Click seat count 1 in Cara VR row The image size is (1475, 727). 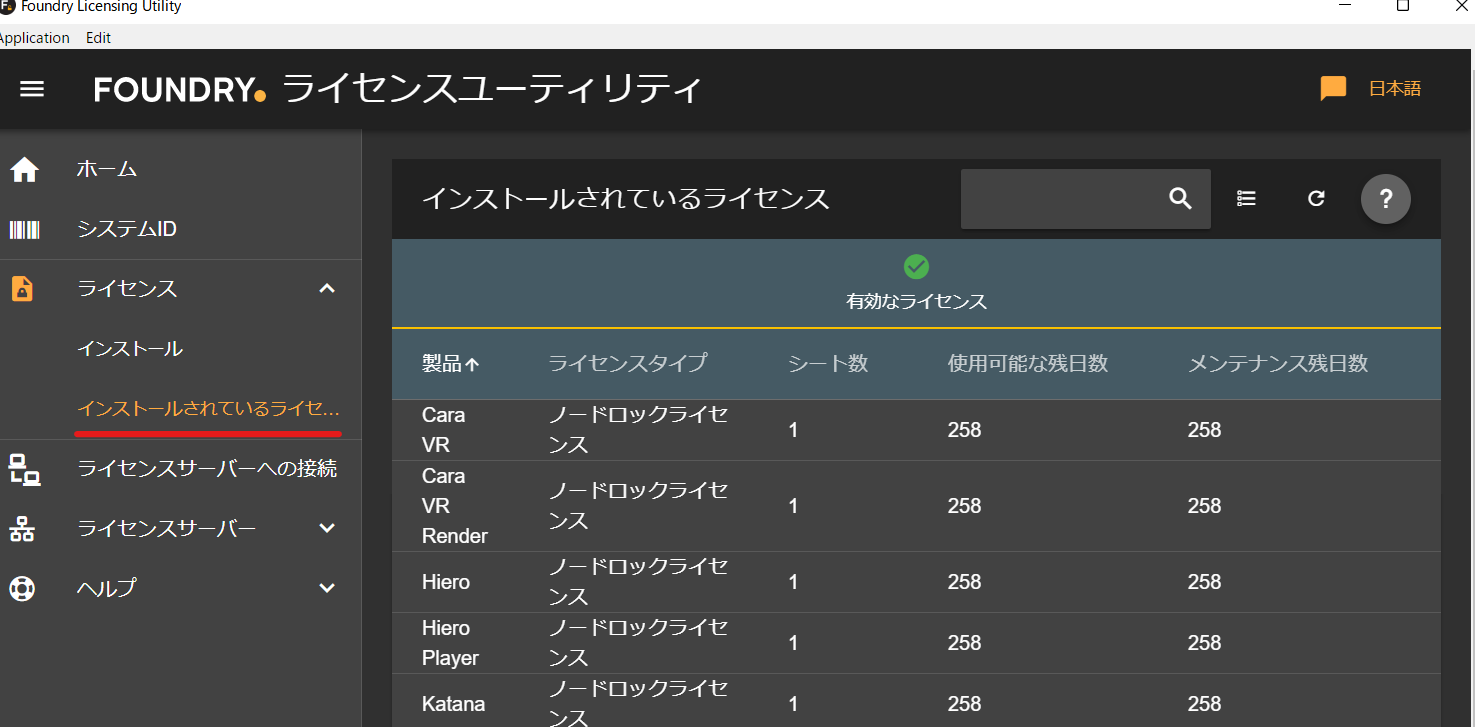click(x=794, y=430)
